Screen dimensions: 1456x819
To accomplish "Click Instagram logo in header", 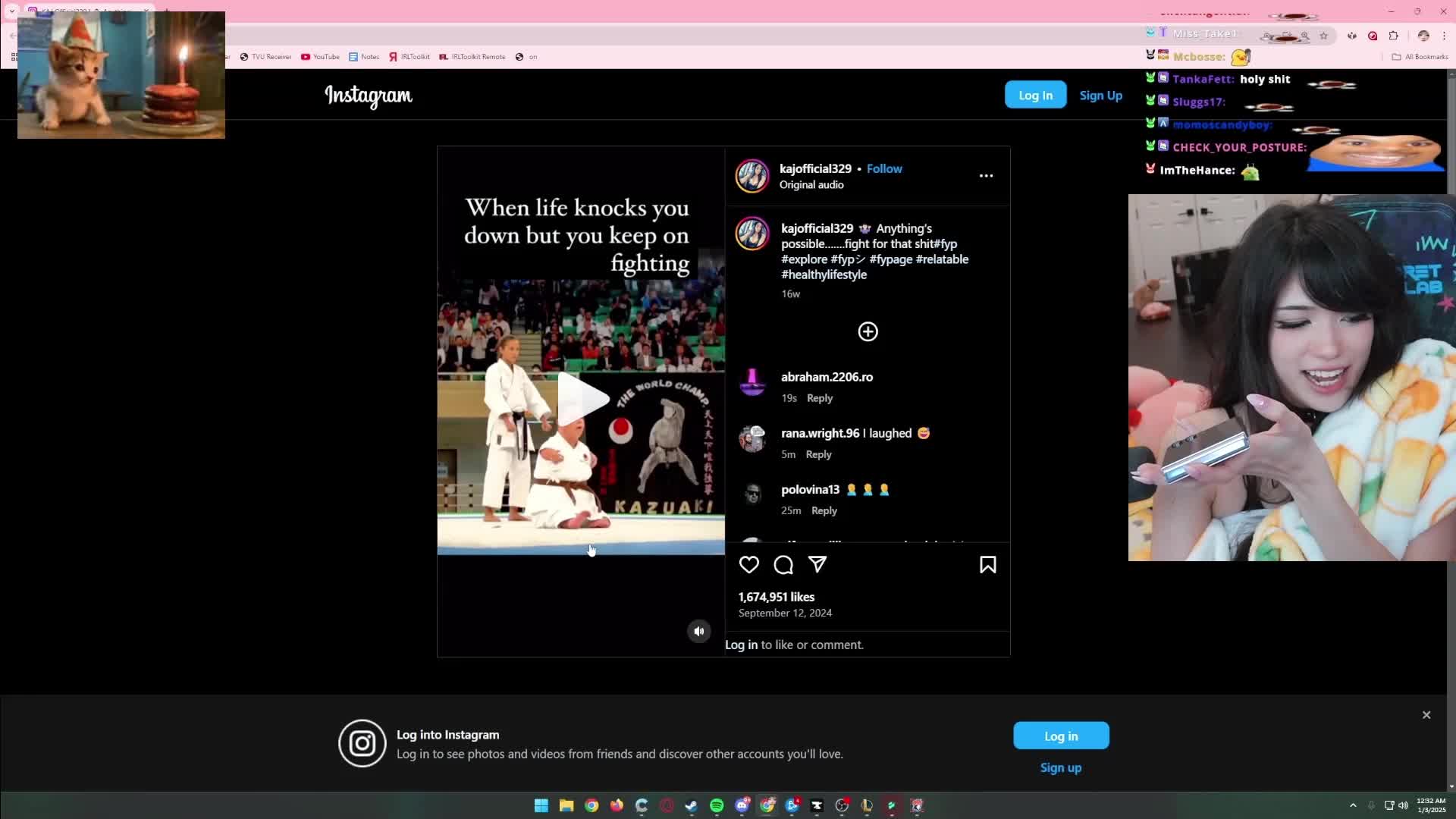I will [369, 96].
